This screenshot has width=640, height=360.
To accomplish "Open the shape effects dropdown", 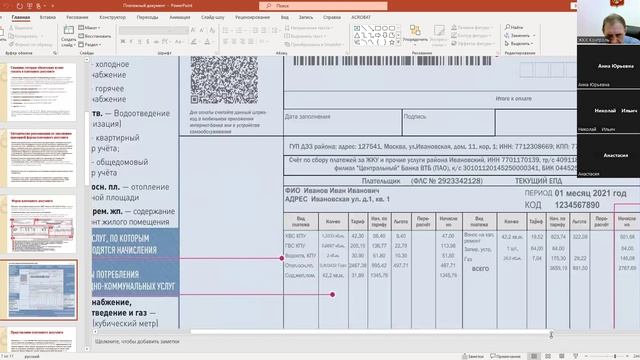I will (x=473, y=44).
